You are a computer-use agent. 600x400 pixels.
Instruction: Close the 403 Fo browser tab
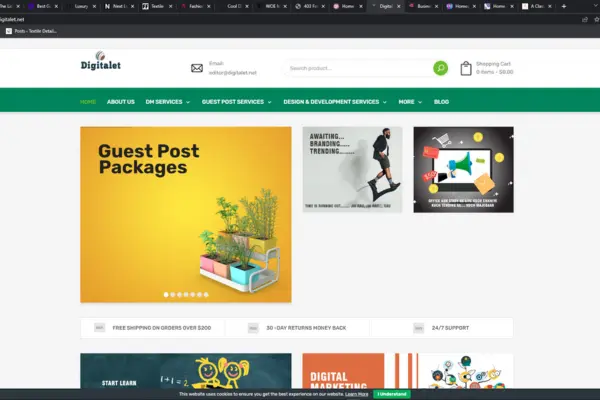(x=323, y=6)
